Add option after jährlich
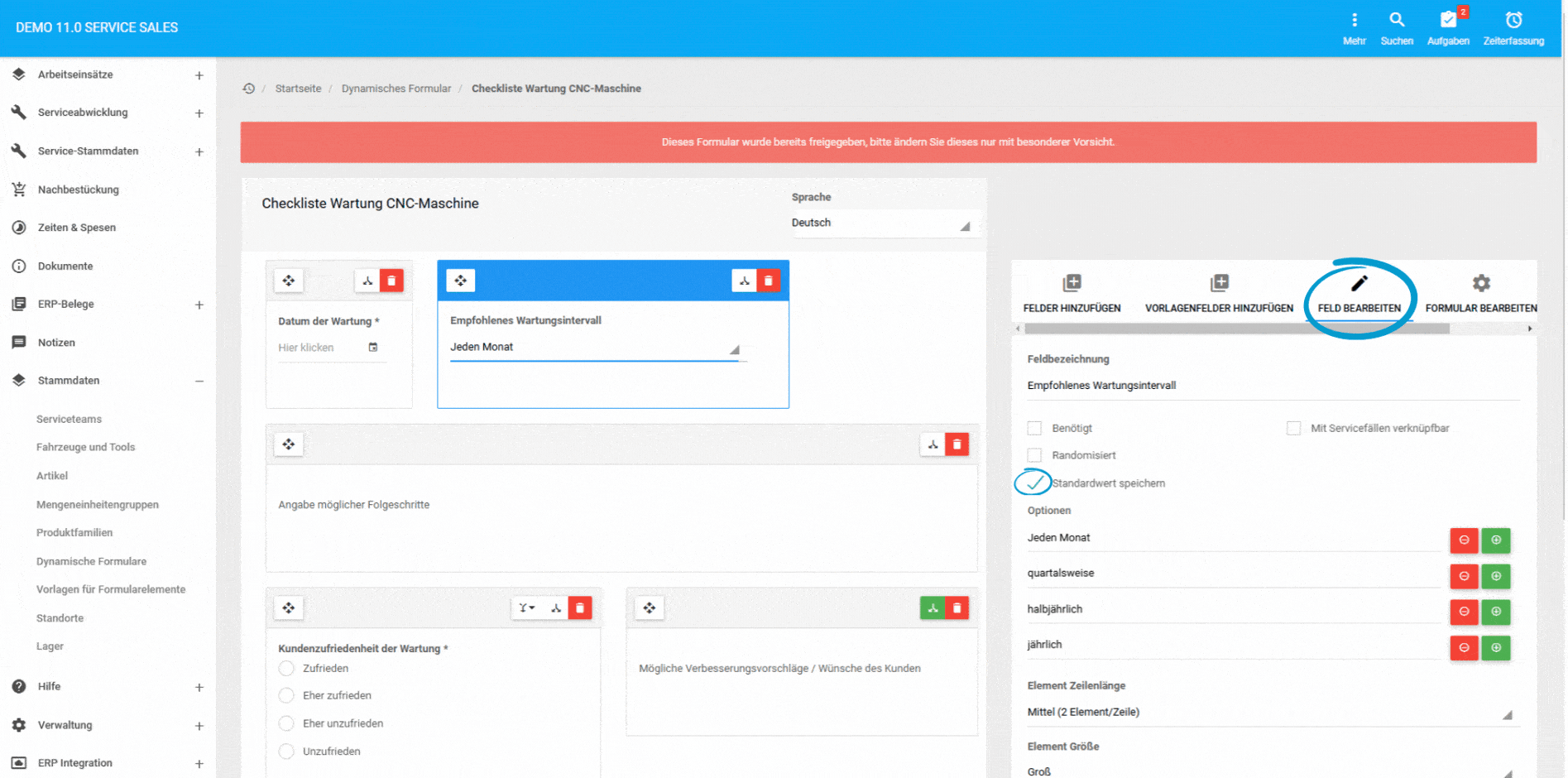This screenshot has width=1568, height=778. (1495, 647)
